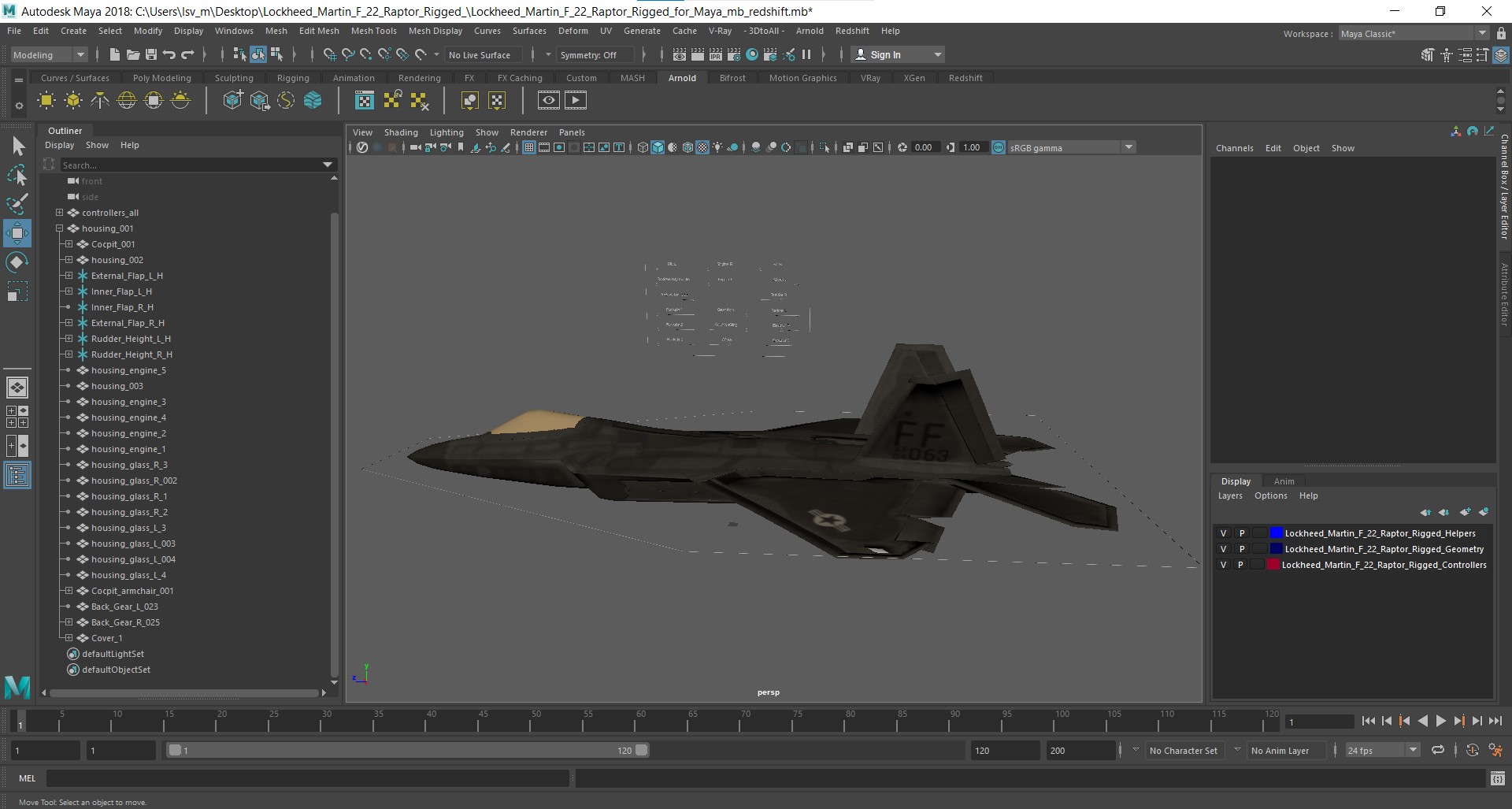Screen dimensions: 1512x809
Task: Expand External_Flap_L_H in the Outliner
Action: point(69,276)
